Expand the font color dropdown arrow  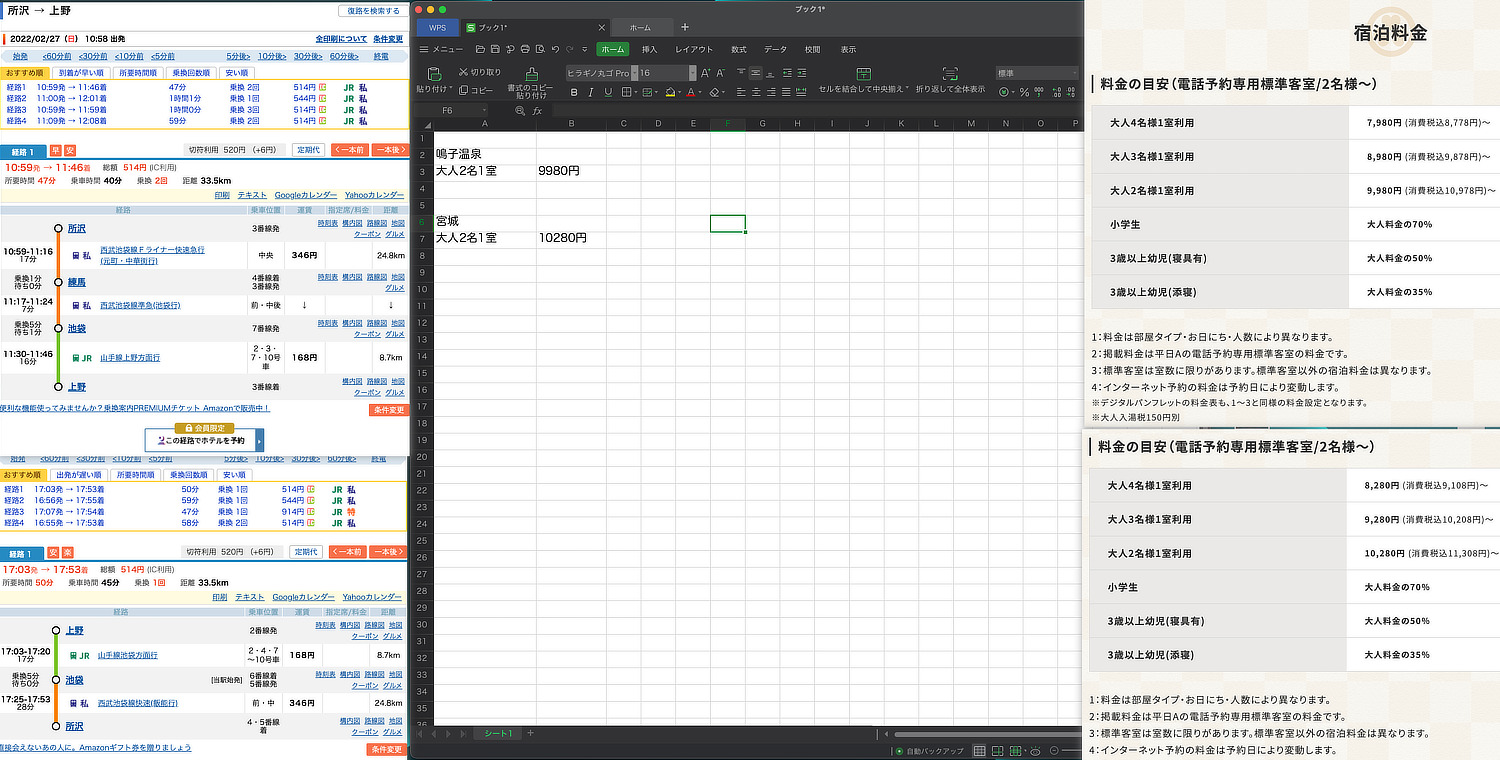(x=700, y=92)
